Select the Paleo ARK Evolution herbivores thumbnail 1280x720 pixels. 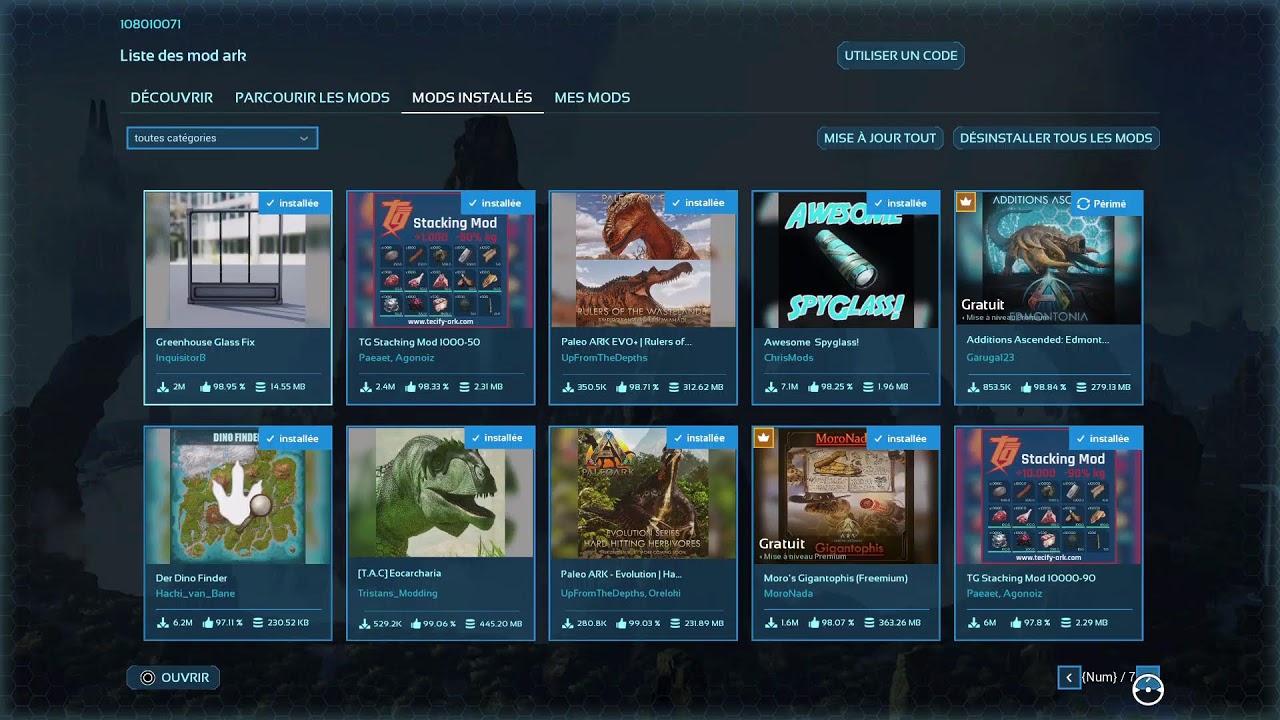(644, 494)
